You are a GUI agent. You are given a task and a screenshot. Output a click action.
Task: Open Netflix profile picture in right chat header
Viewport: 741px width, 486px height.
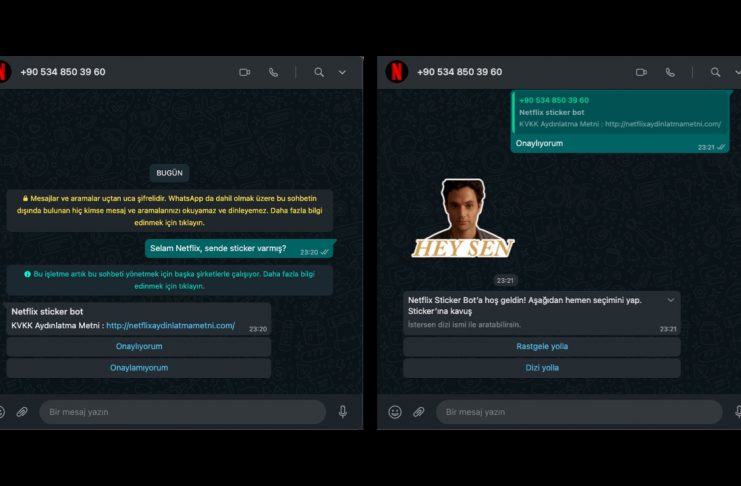396,71
